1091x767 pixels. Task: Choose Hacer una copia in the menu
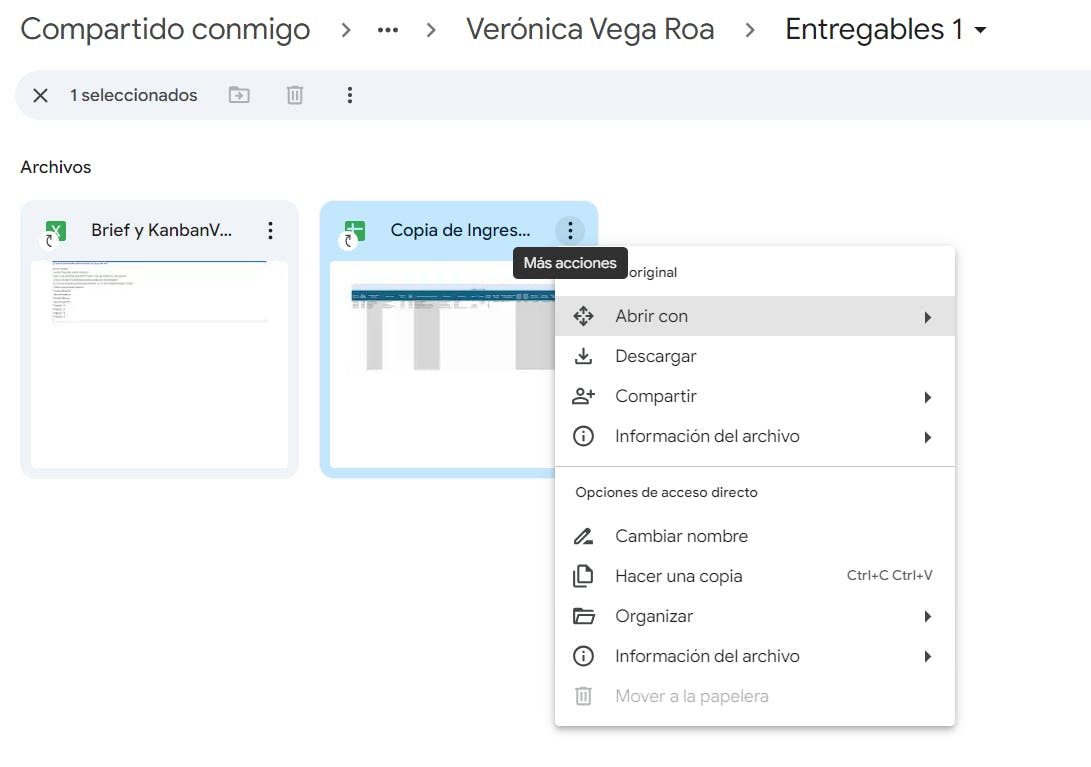coord(678,577)
